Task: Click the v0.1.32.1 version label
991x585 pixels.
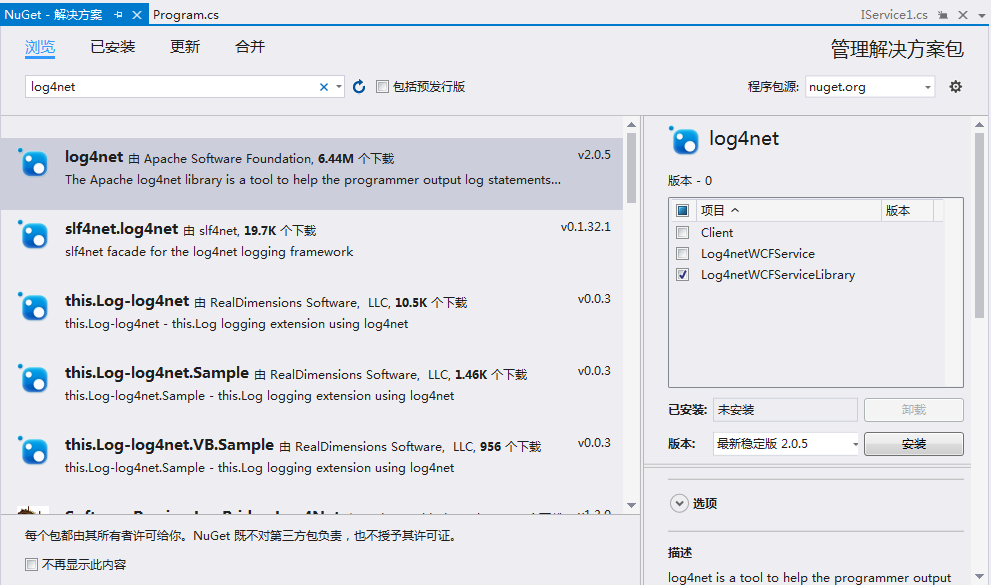Action: click(585, 227)
